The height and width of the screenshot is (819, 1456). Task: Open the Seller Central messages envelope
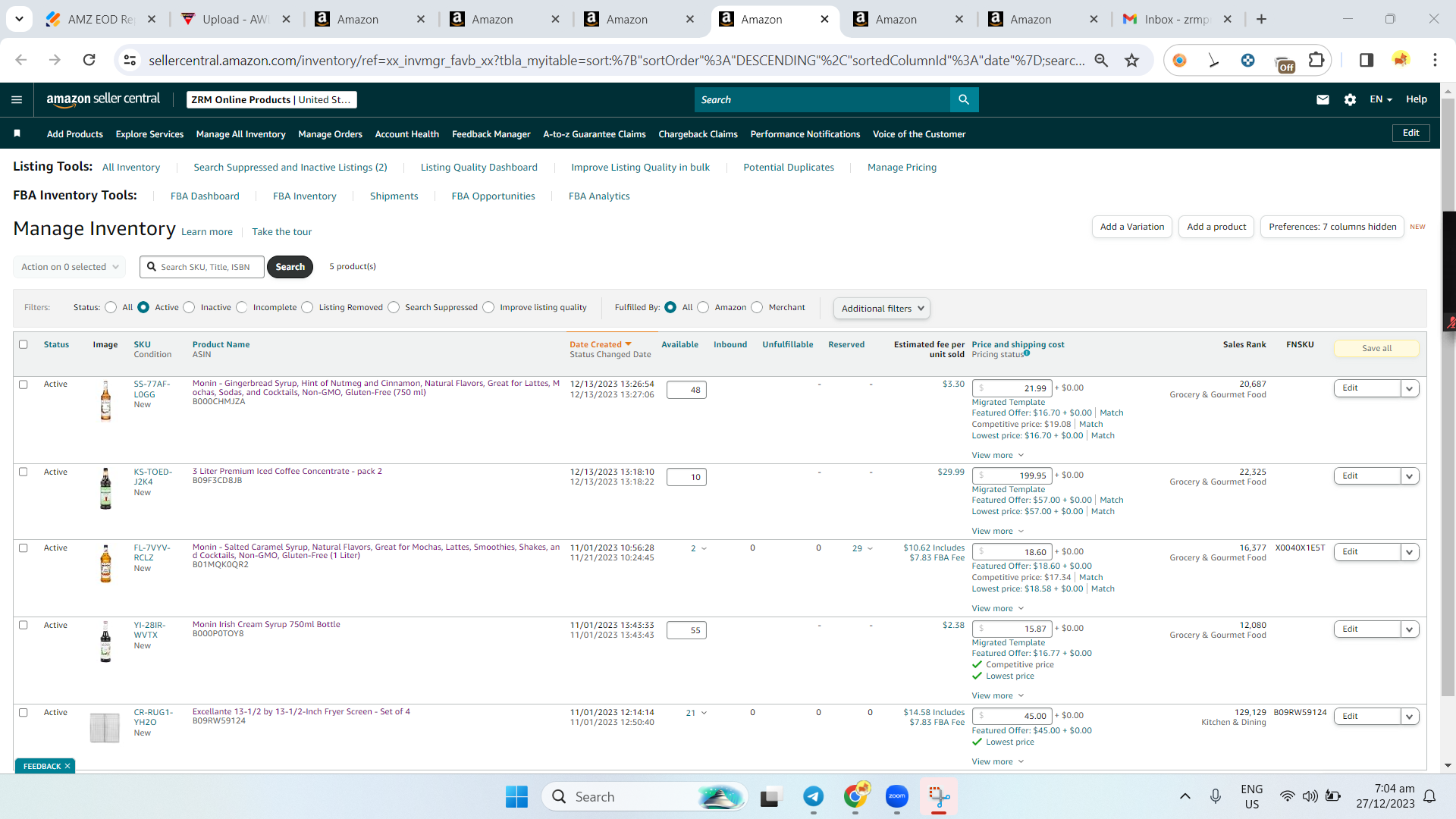click(1323, 99)
